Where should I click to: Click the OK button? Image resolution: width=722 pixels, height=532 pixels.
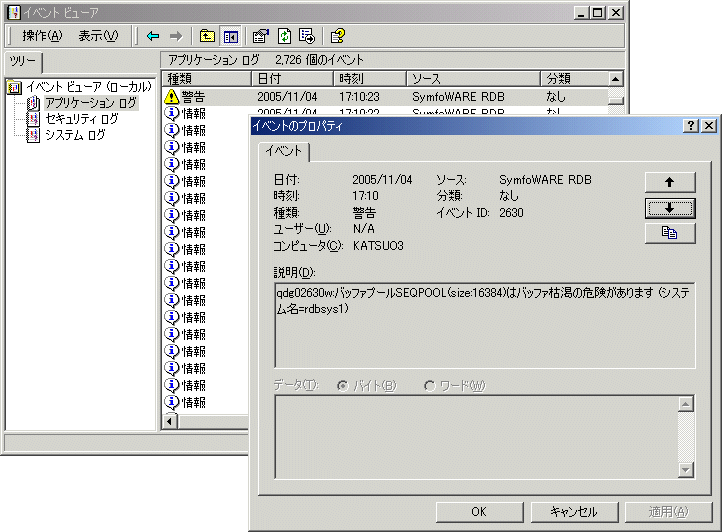pyautogui.click(x=479, y=512)
